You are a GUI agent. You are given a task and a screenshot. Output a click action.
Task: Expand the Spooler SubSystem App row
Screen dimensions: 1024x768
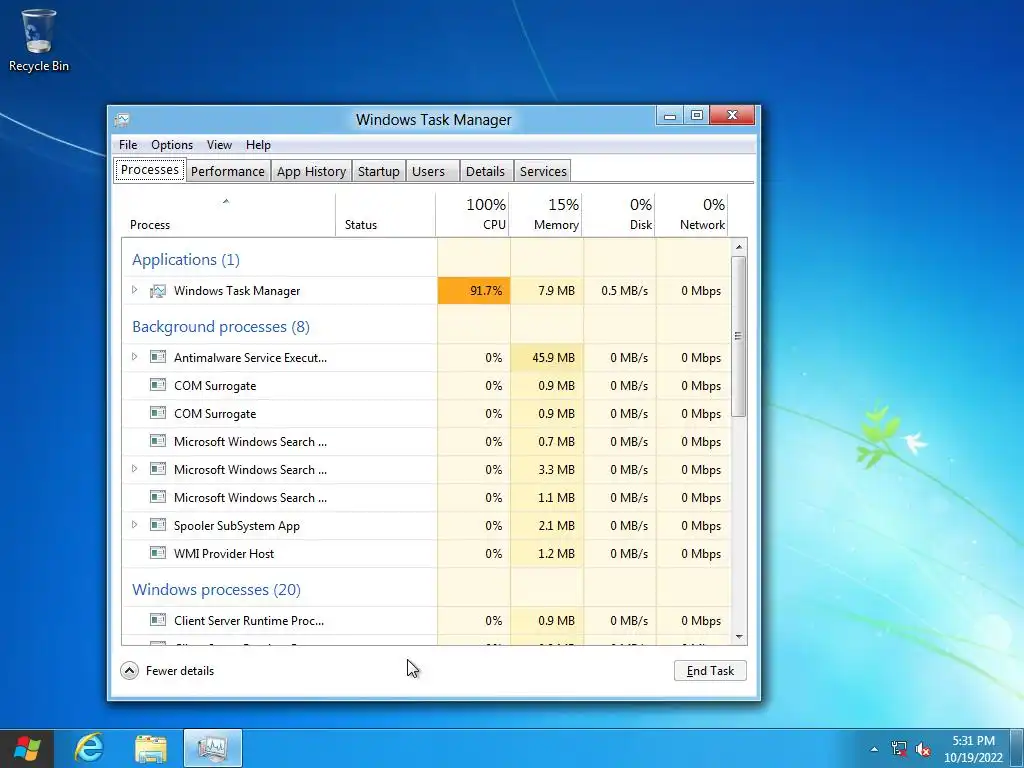[x=135, y=524]
